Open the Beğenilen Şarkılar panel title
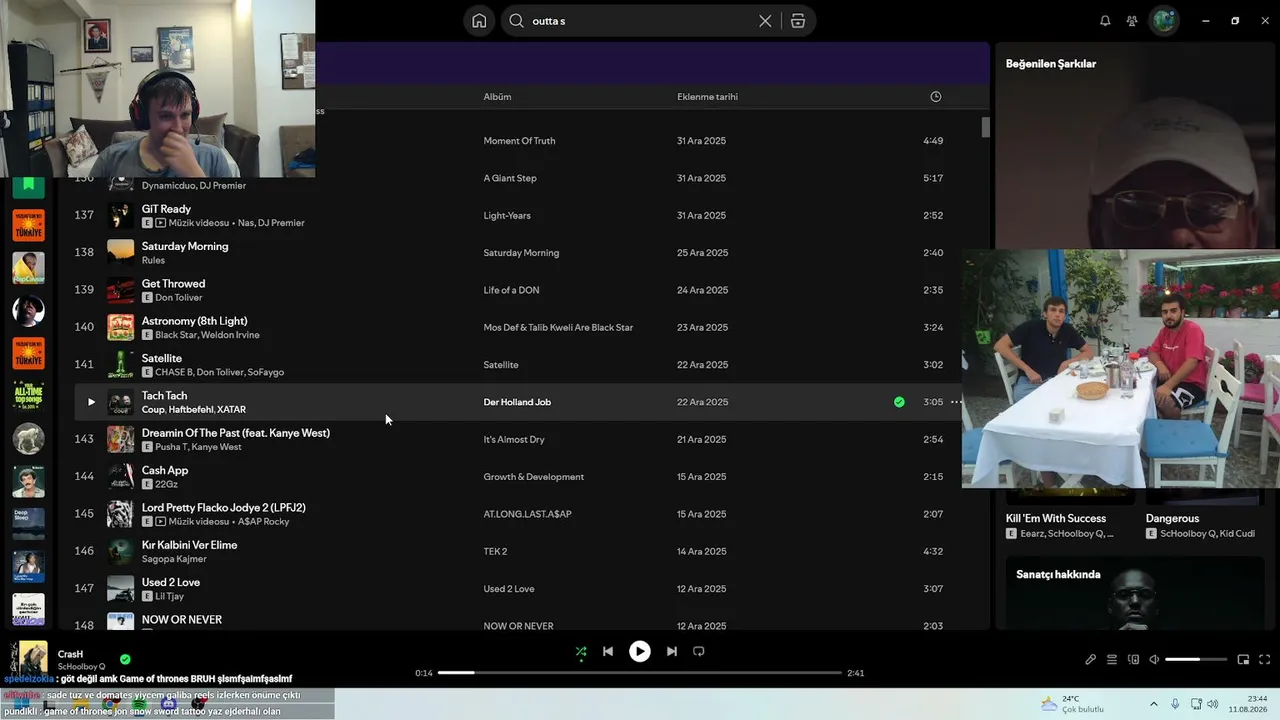This screenshot has width=1280, height=720. click(x=1051, y=64)
